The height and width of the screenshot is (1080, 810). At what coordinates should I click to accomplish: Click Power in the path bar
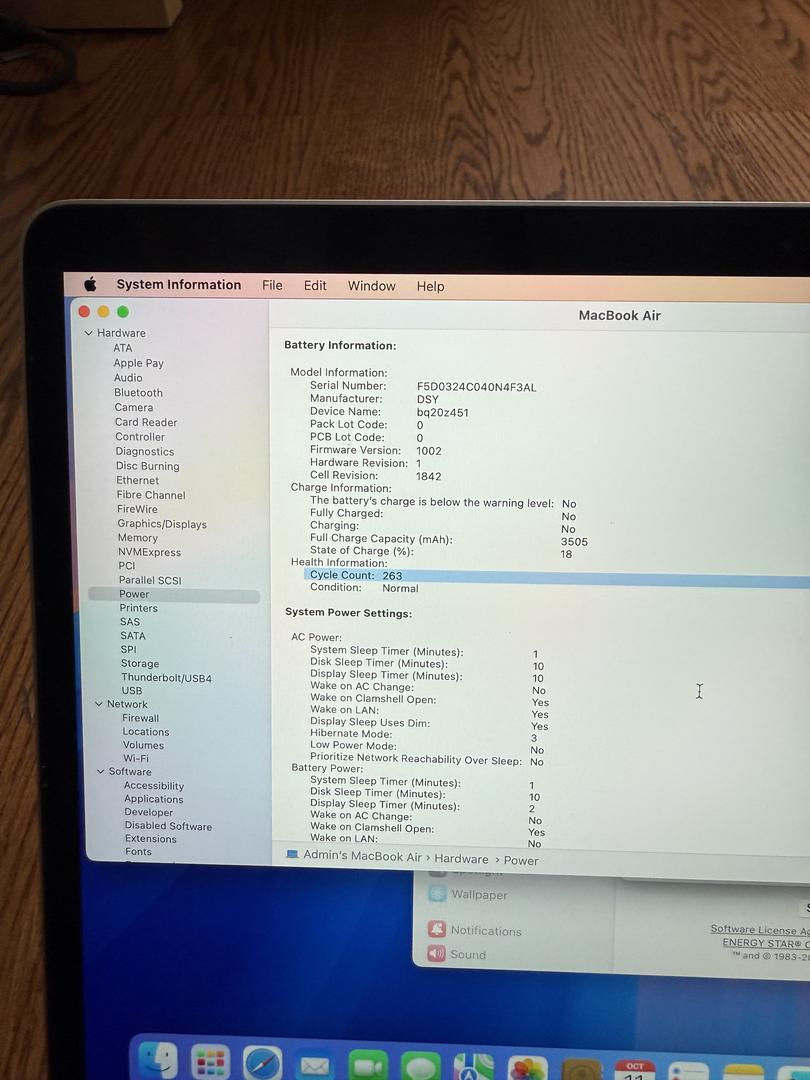pos(521,860)
